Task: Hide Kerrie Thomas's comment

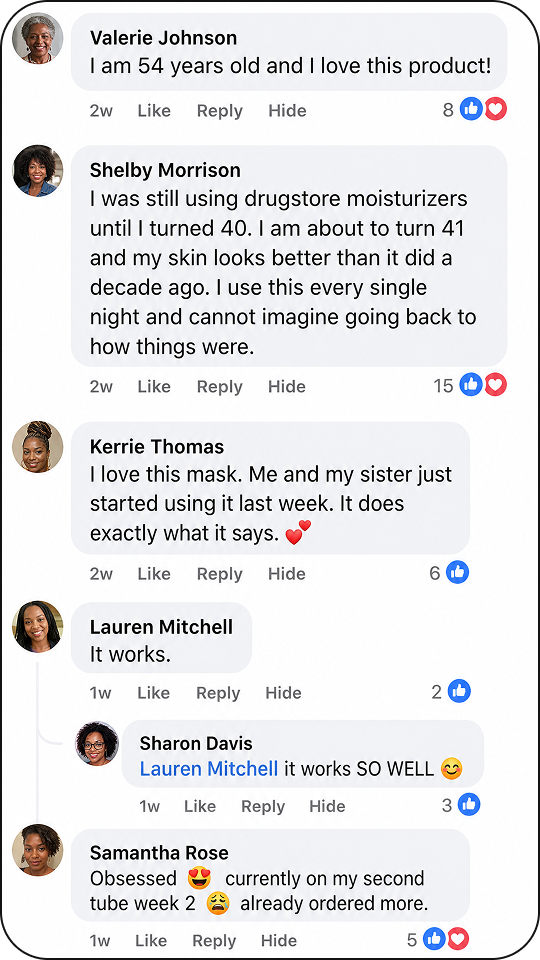Action: coord(287,574)
